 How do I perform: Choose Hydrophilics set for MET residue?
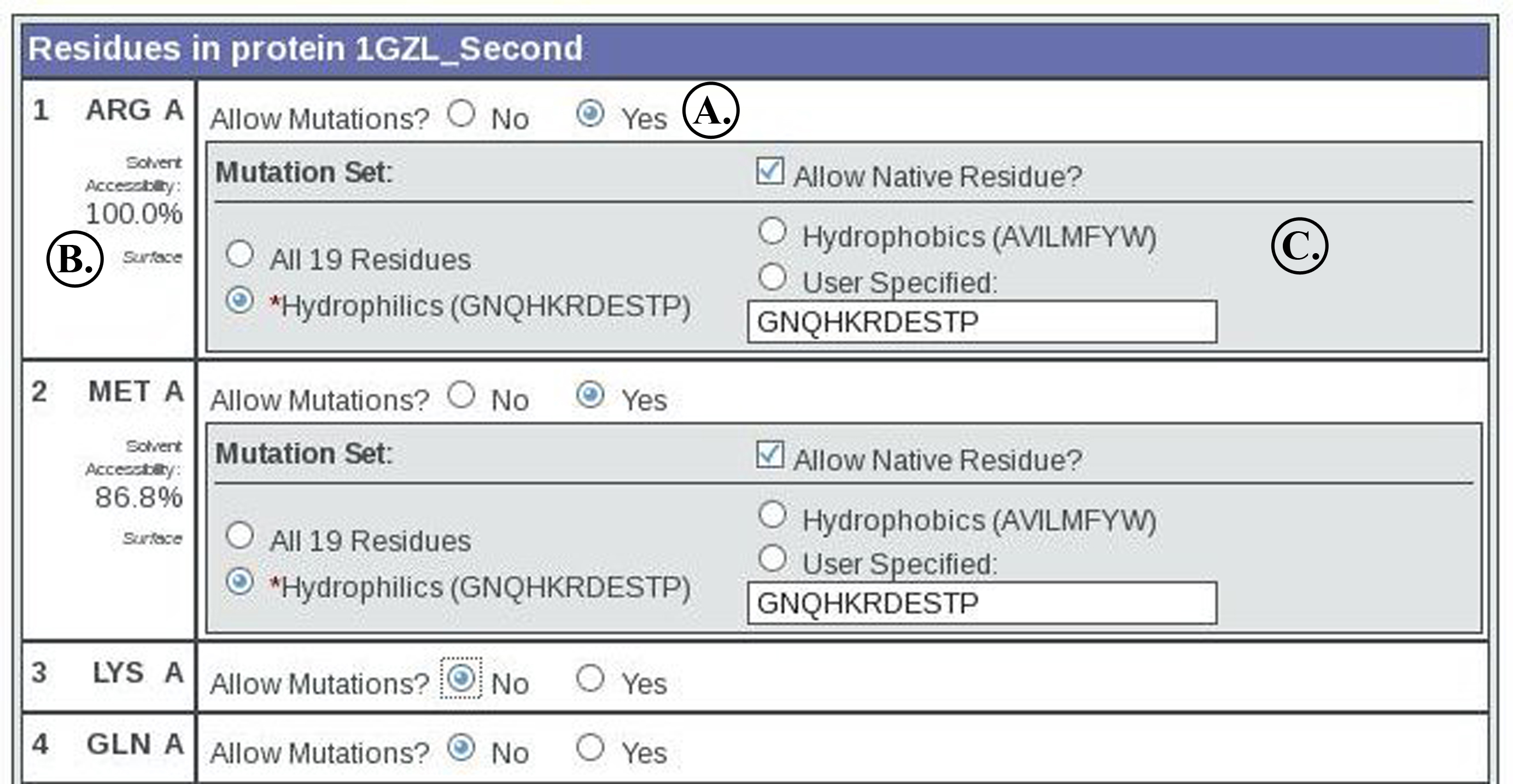pos(239,582)
